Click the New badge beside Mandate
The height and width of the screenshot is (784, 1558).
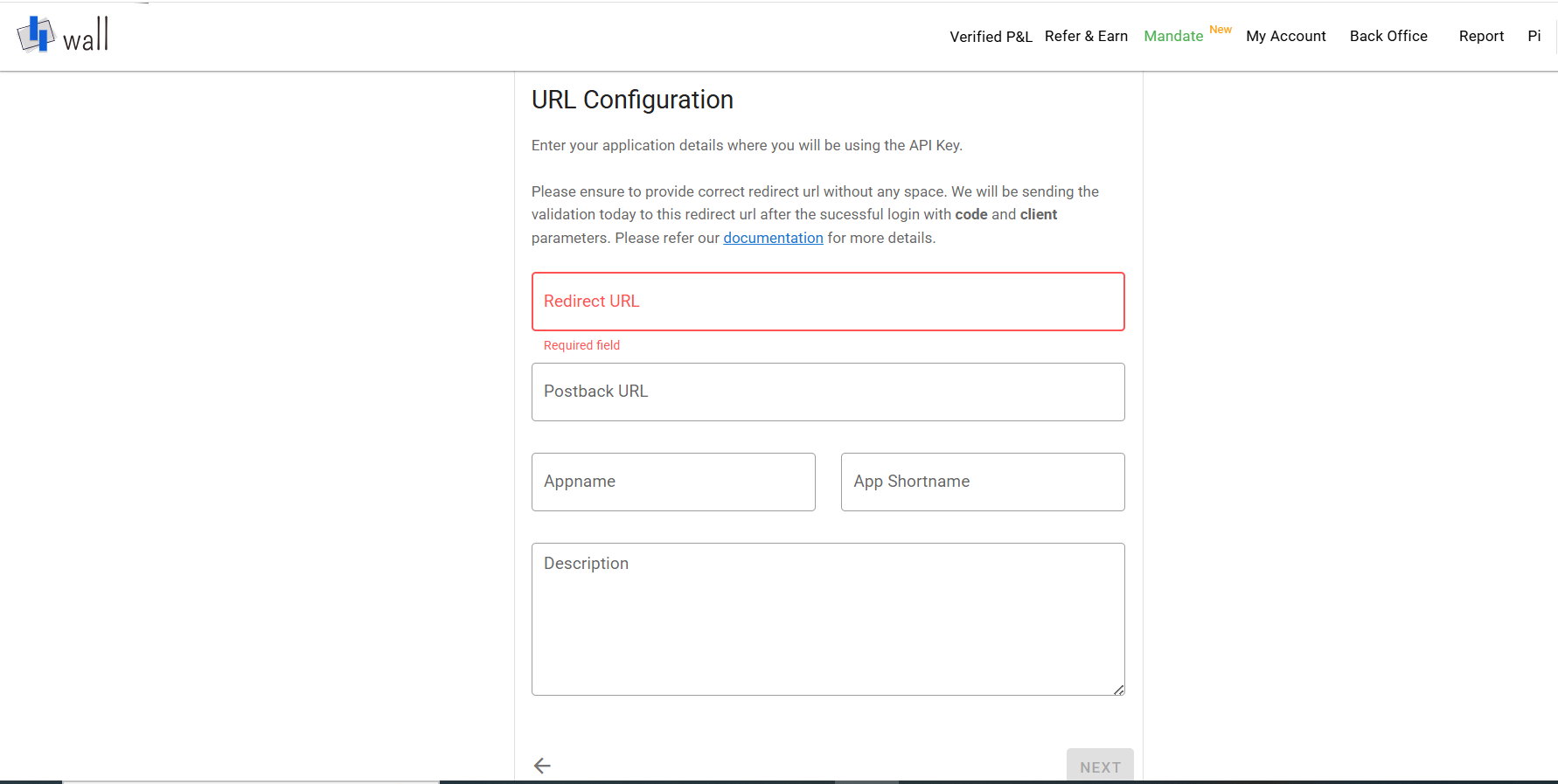[1221, 30]
